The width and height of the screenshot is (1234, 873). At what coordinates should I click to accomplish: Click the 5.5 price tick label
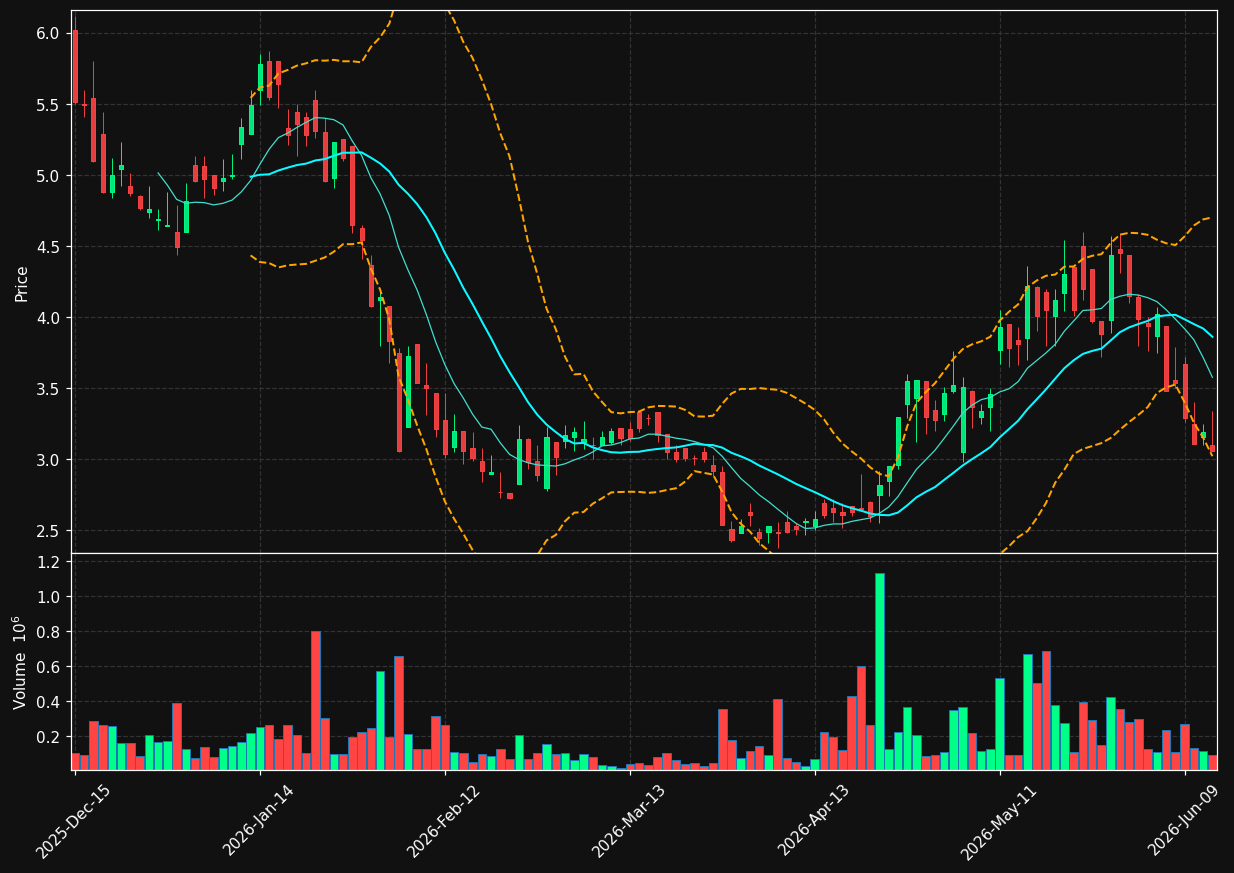[47, 105]
